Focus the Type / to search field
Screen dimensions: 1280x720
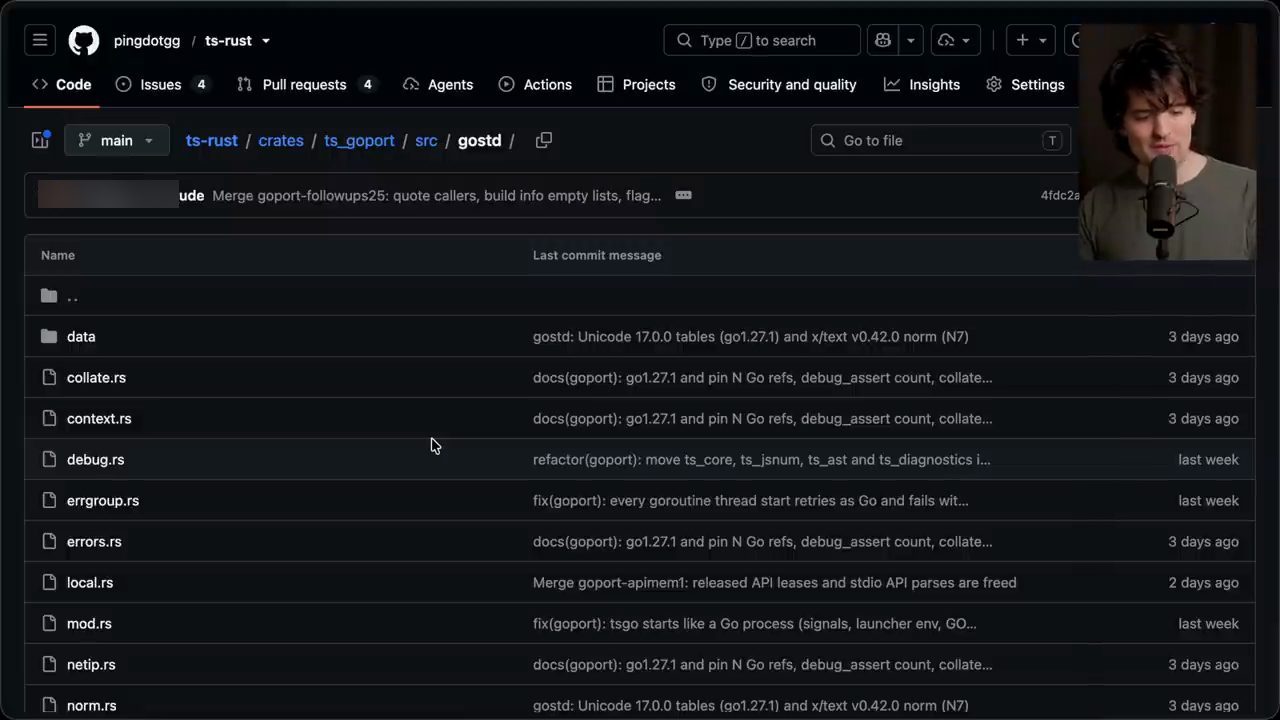pyautogui.click(x=762, y=40)
